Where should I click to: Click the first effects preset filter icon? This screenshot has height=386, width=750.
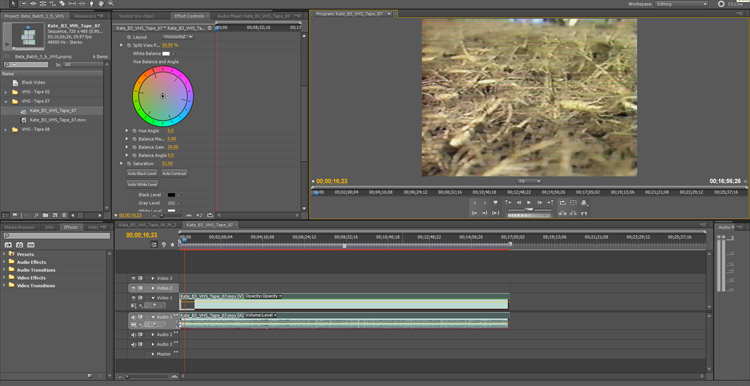(8, 244)
